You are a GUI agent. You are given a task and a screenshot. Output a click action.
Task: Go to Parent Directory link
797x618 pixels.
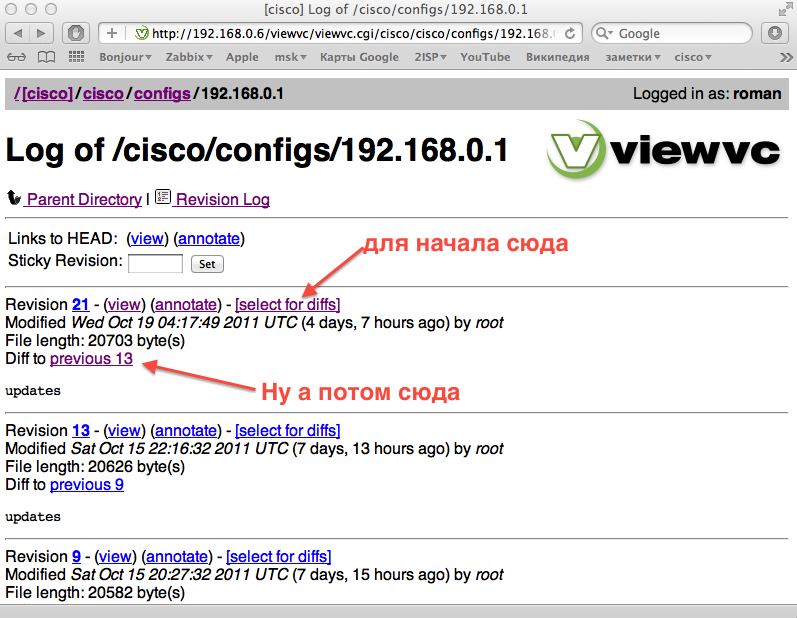83,199
